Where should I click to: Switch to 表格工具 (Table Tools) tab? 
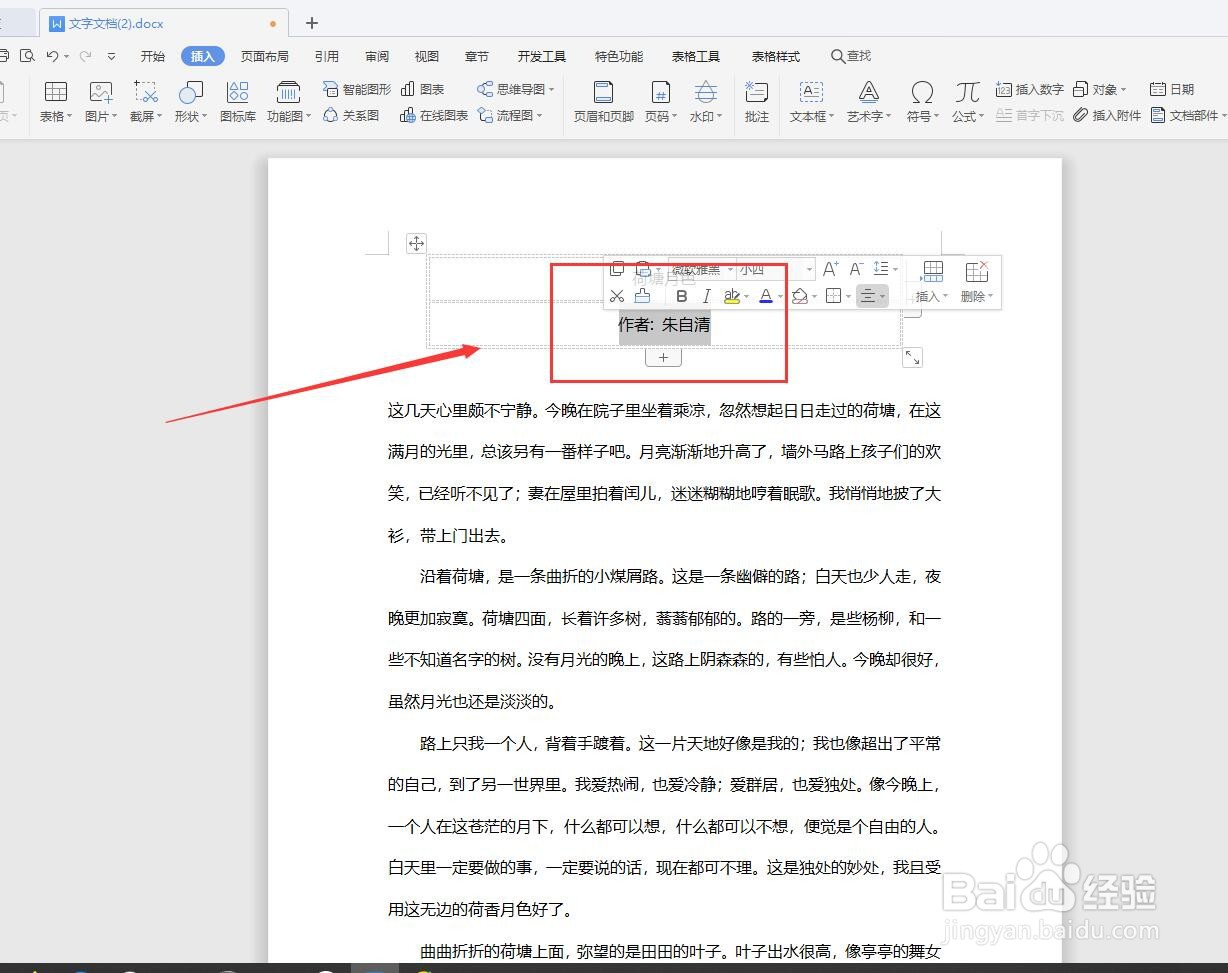pos(696,56)
